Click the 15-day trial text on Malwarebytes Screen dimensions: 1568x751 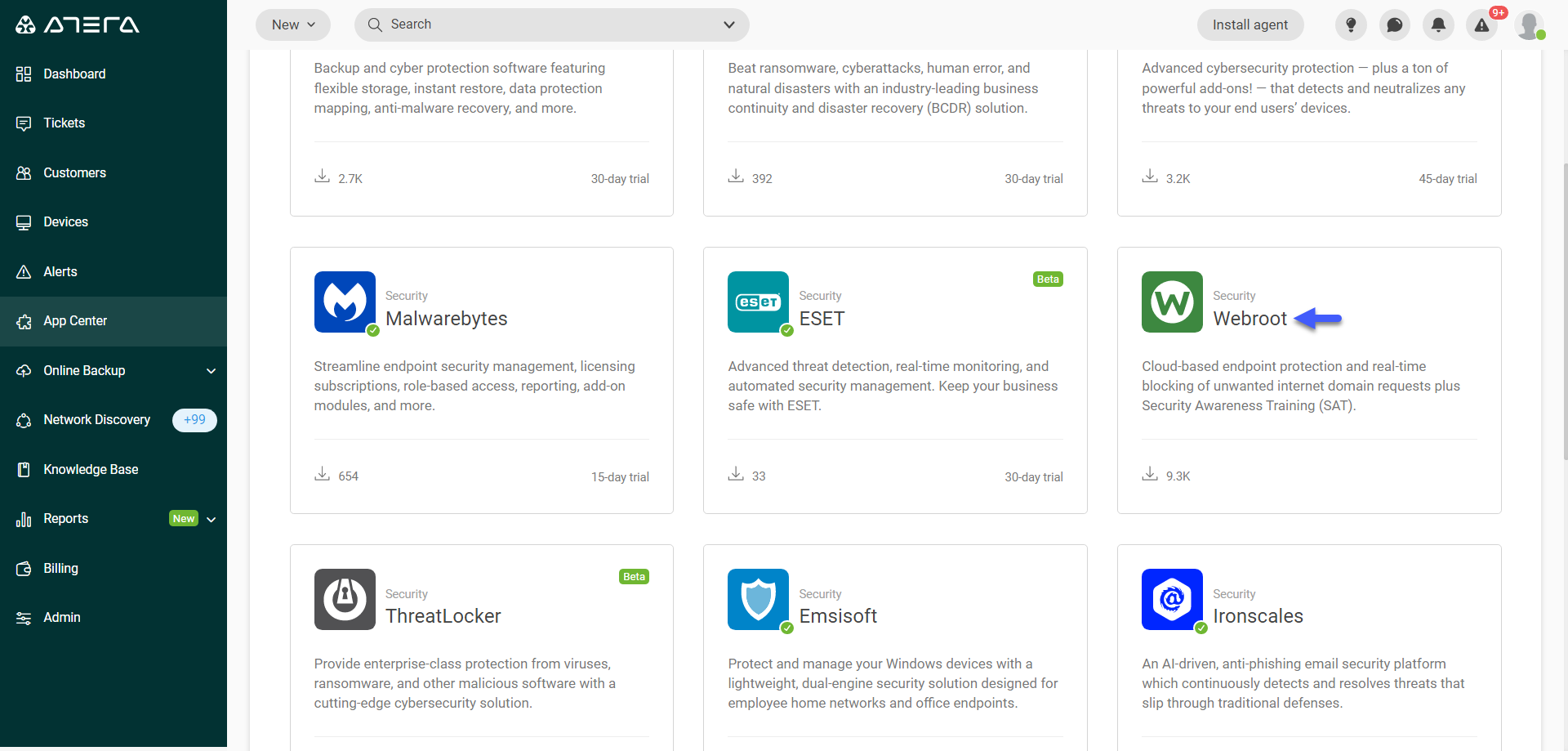(x=620, y=477)
